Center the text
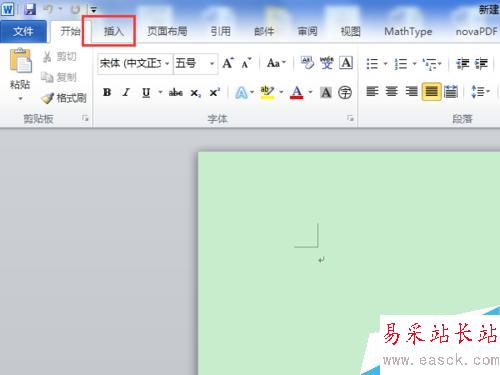500x375 pixels. tap(392, 91)
